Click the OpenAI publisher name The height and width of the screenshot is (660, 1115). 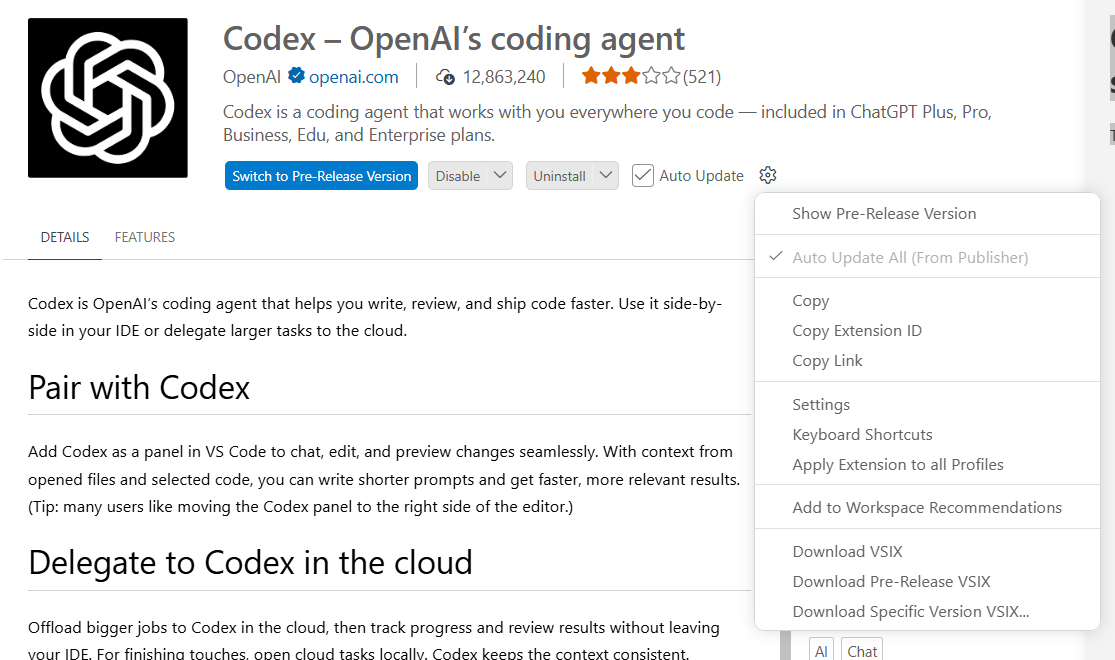pyautogui.click(x=252, y=77)
